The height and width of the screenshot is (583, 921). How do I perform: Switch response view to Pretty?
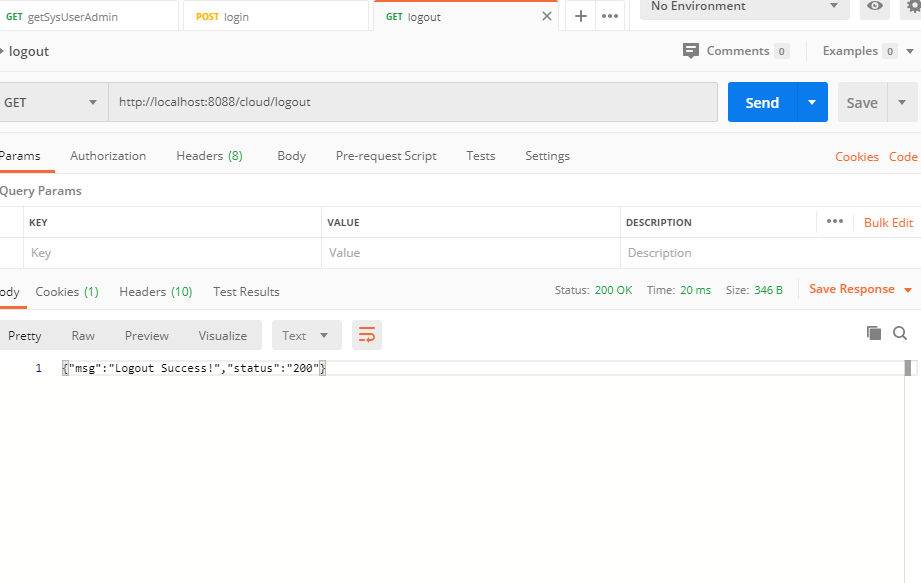coord(25,335)
